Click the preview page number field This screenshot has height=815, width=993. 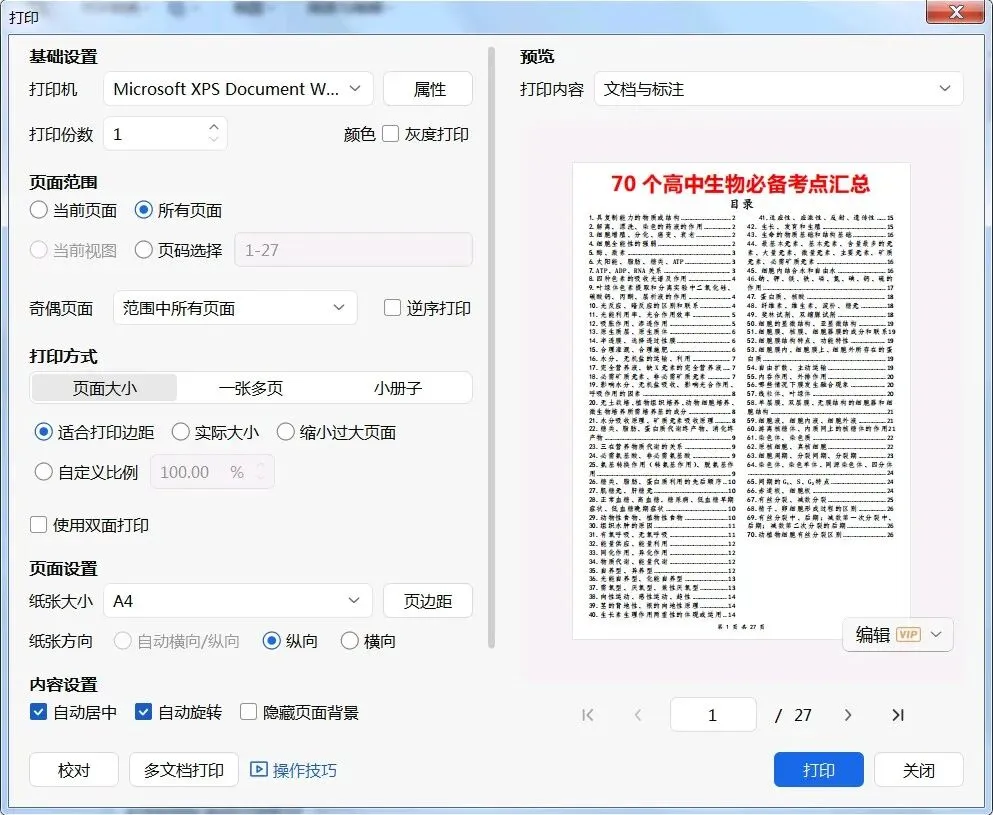tap(713, 714)
